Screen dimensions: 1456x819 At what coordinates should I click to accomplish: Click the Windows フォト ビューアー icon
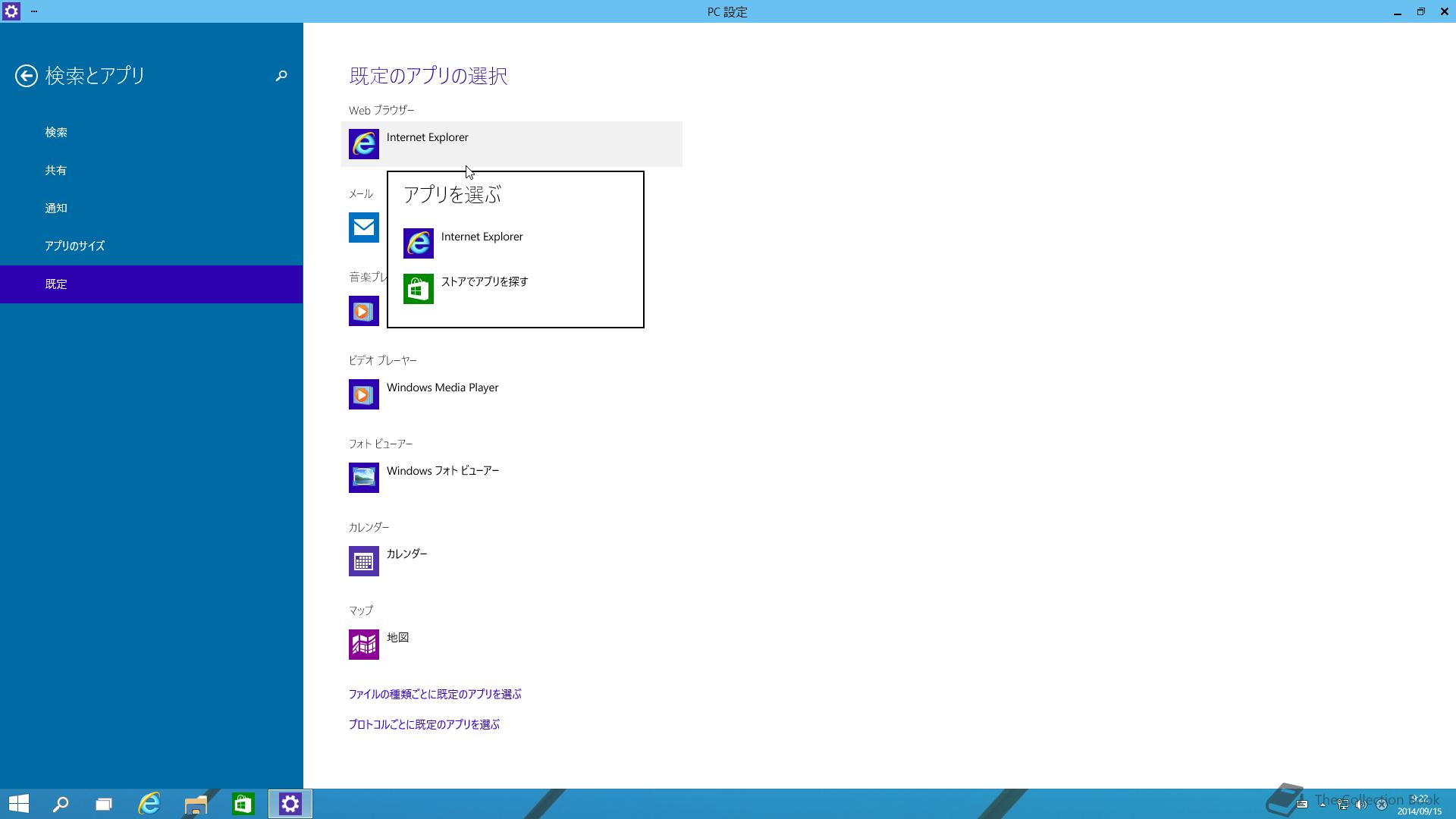[x=364, y=478]
